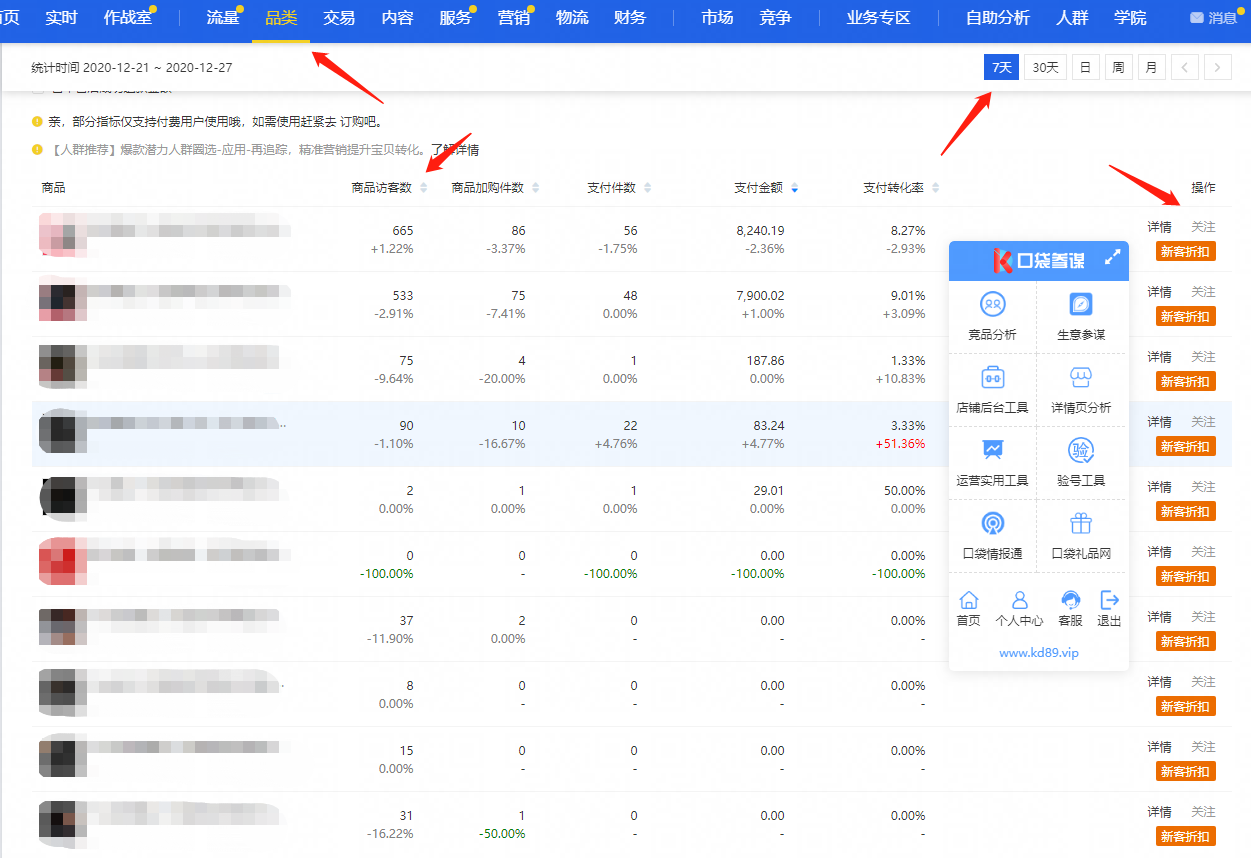Open the 竞争 tab
Screen dimensions: 1251x858
click(775, 18)
